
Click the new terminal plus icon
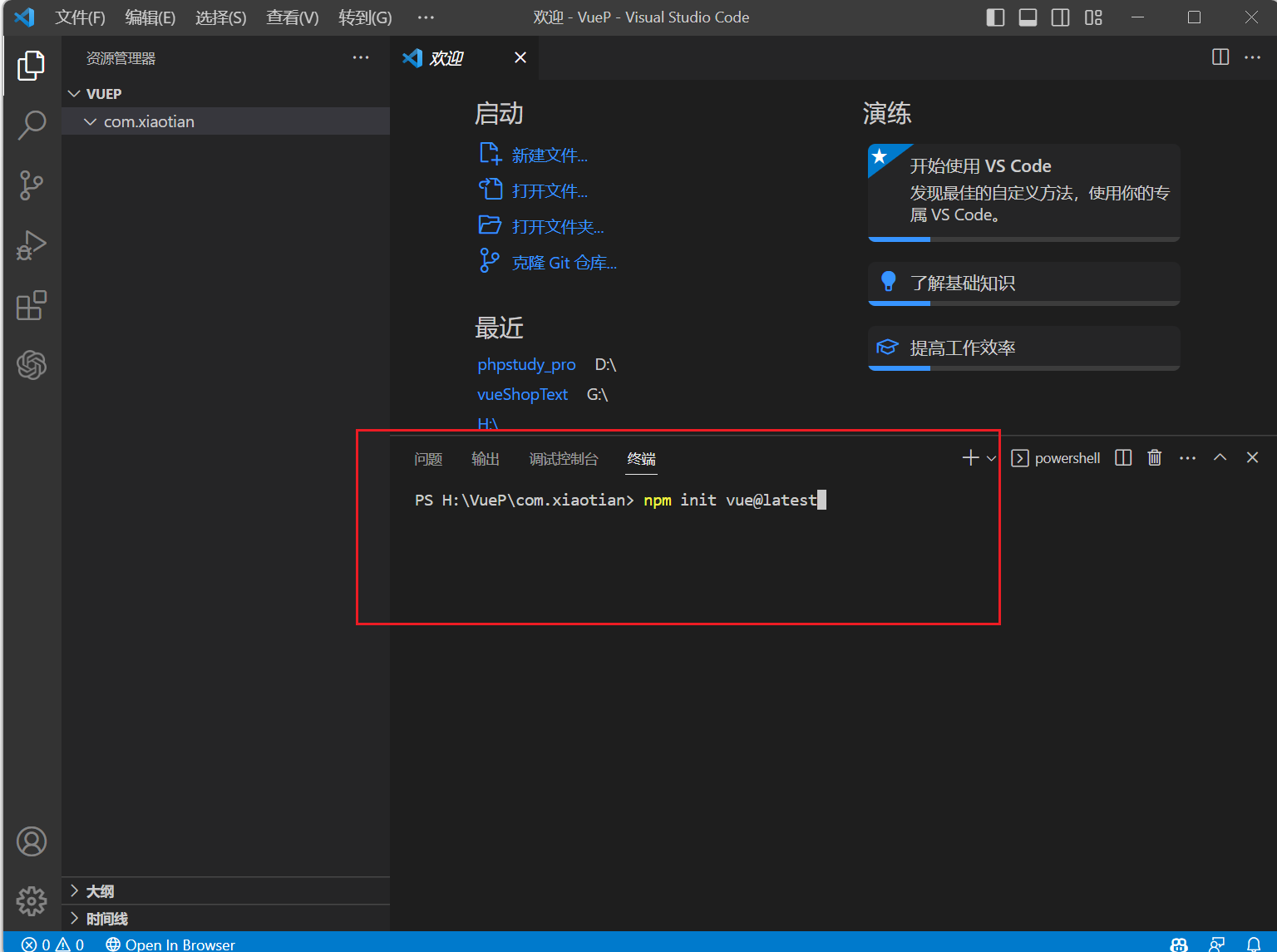[970, 458]
